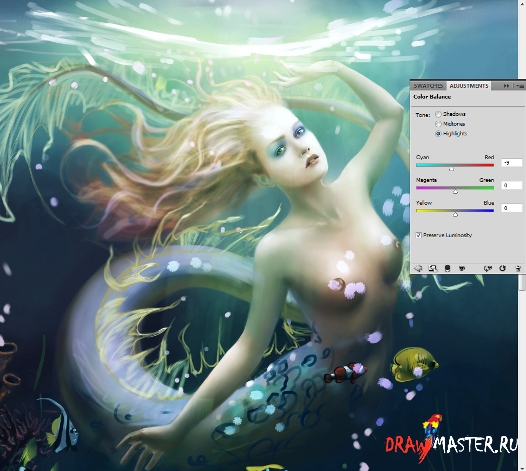Delete this adjustment layer trash icon
Screen dimensions: 526x471
(518, 268)
